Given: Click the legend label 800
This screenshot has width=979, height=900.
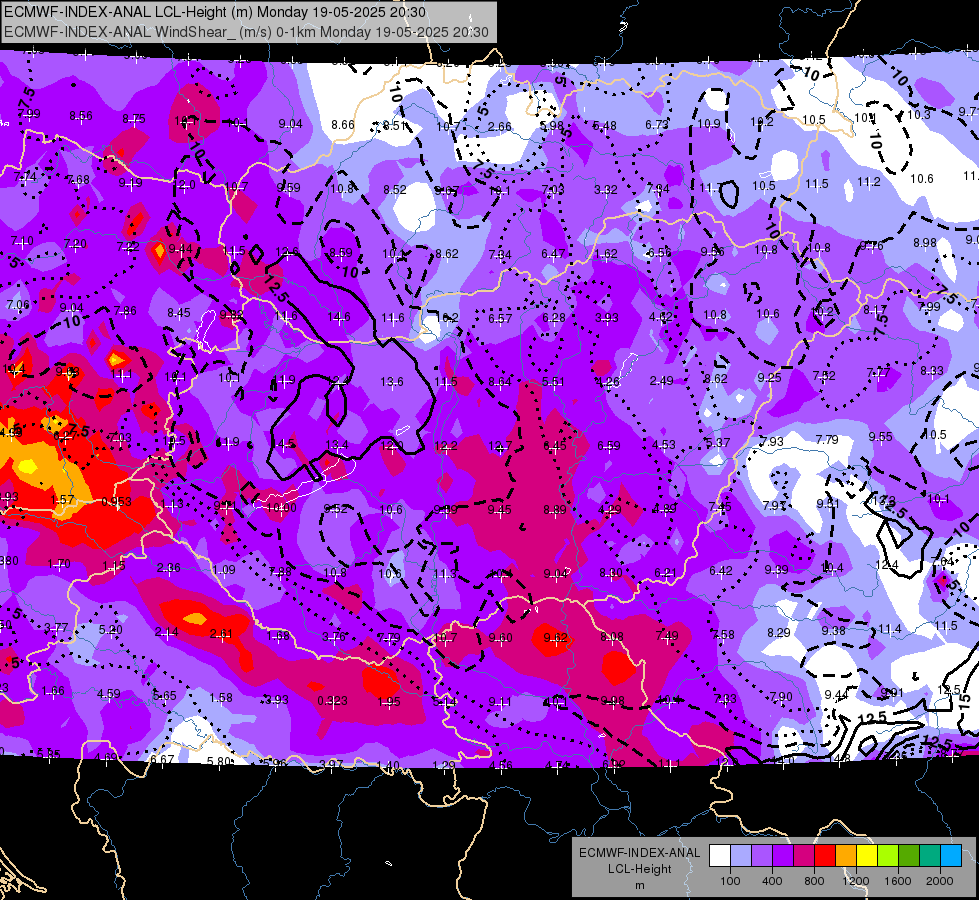Looking at the screenshot, I should [x=814, y=881].
